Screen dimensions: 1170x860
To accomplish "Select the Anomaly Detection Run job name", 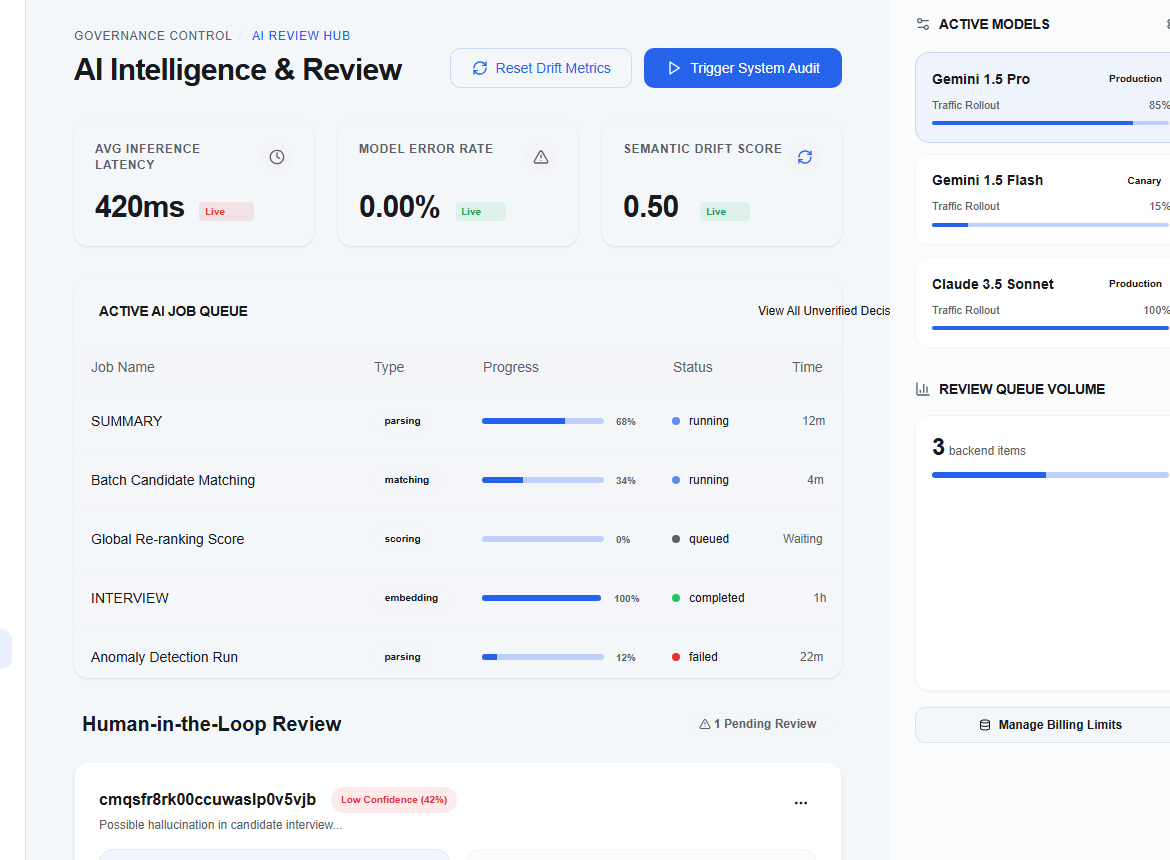I will (x=165, y=657).
